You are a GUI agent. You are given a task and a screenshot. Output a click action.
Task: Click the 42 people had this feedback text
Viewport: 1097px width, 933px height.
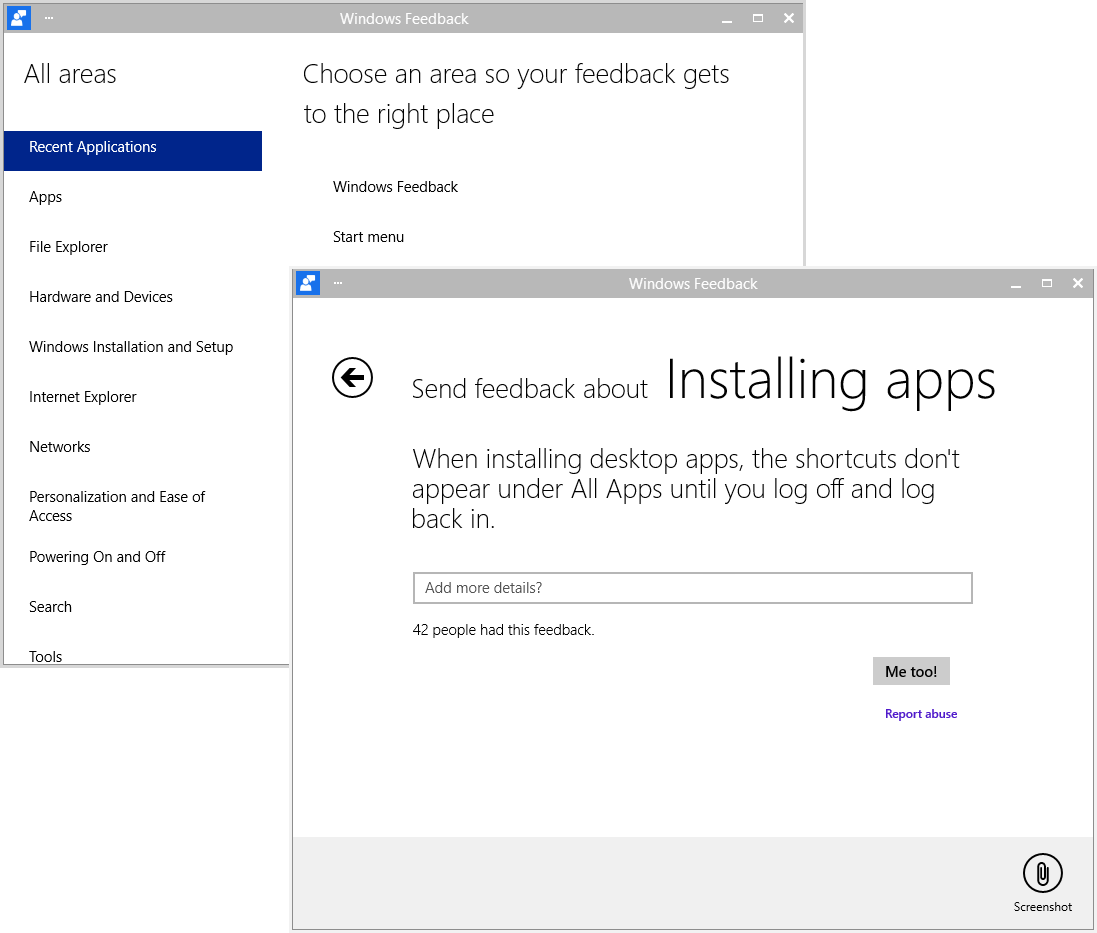[x=503, y=630]
